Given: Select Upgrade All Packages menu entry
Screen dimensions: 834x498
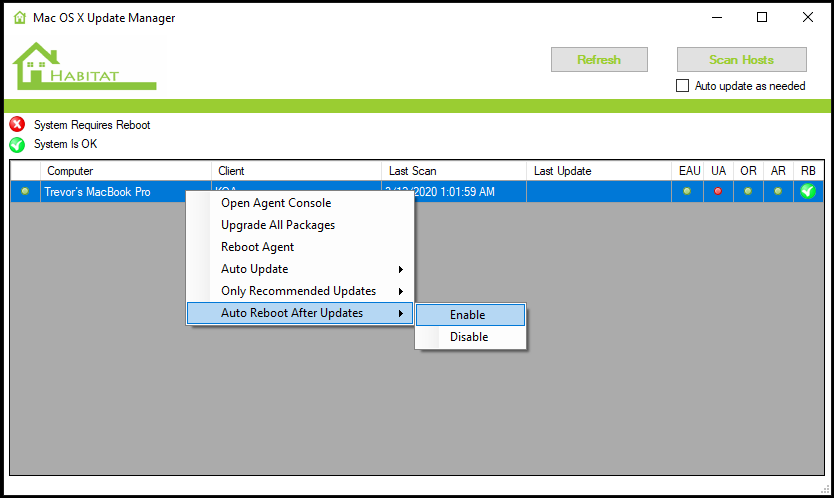Looking at the screenshot, I should click(x=278, y=225).
